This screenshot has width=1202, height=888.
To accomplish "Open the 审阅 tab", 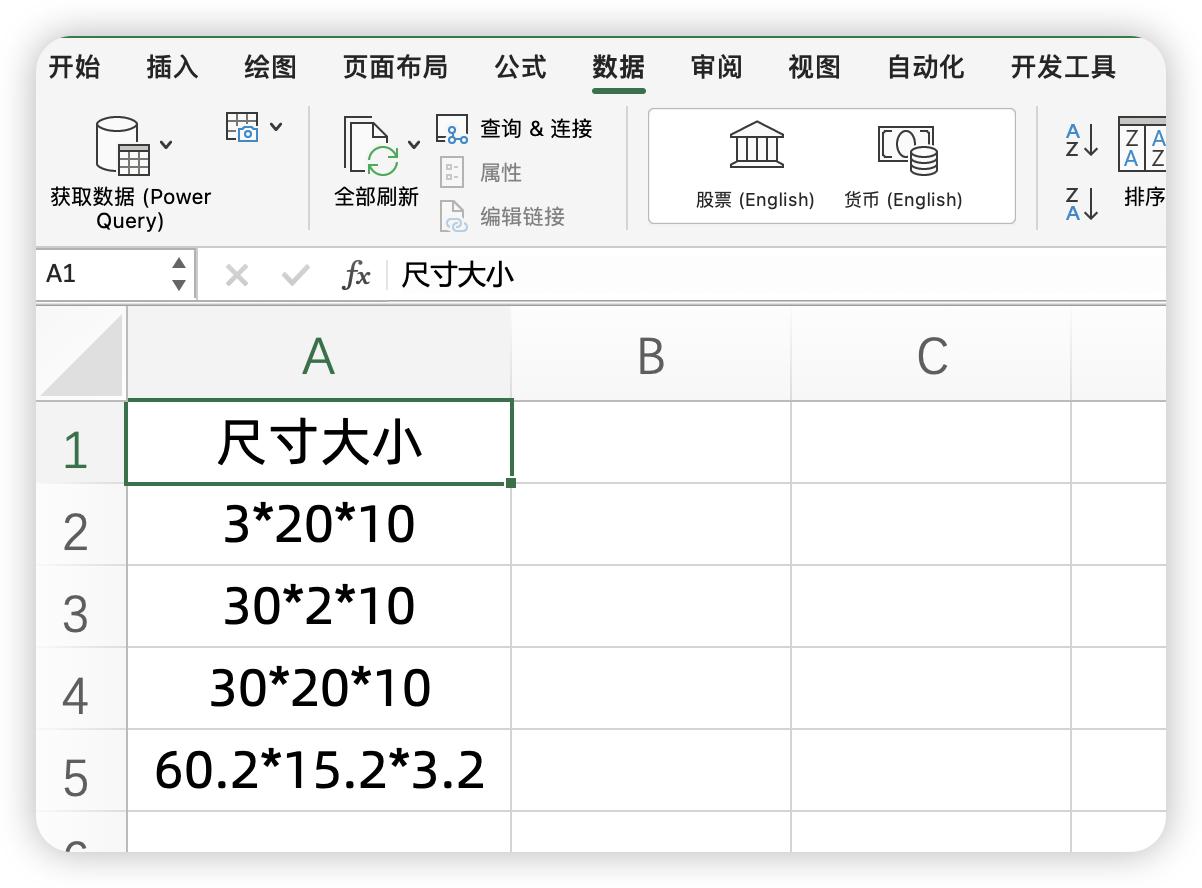I will tap(716, 67).
